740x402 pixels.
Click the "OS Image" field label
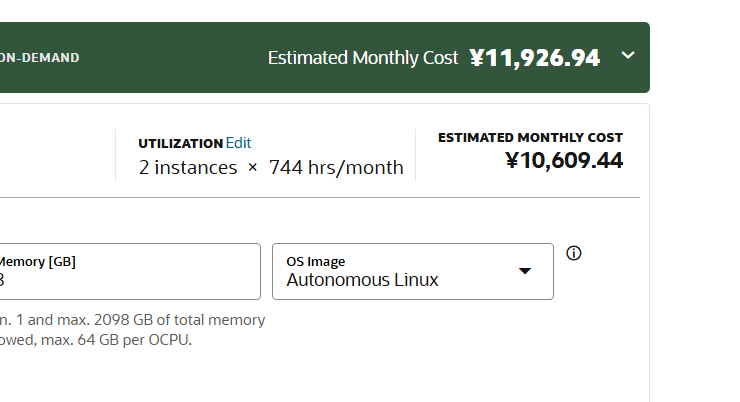click(316, 261)
